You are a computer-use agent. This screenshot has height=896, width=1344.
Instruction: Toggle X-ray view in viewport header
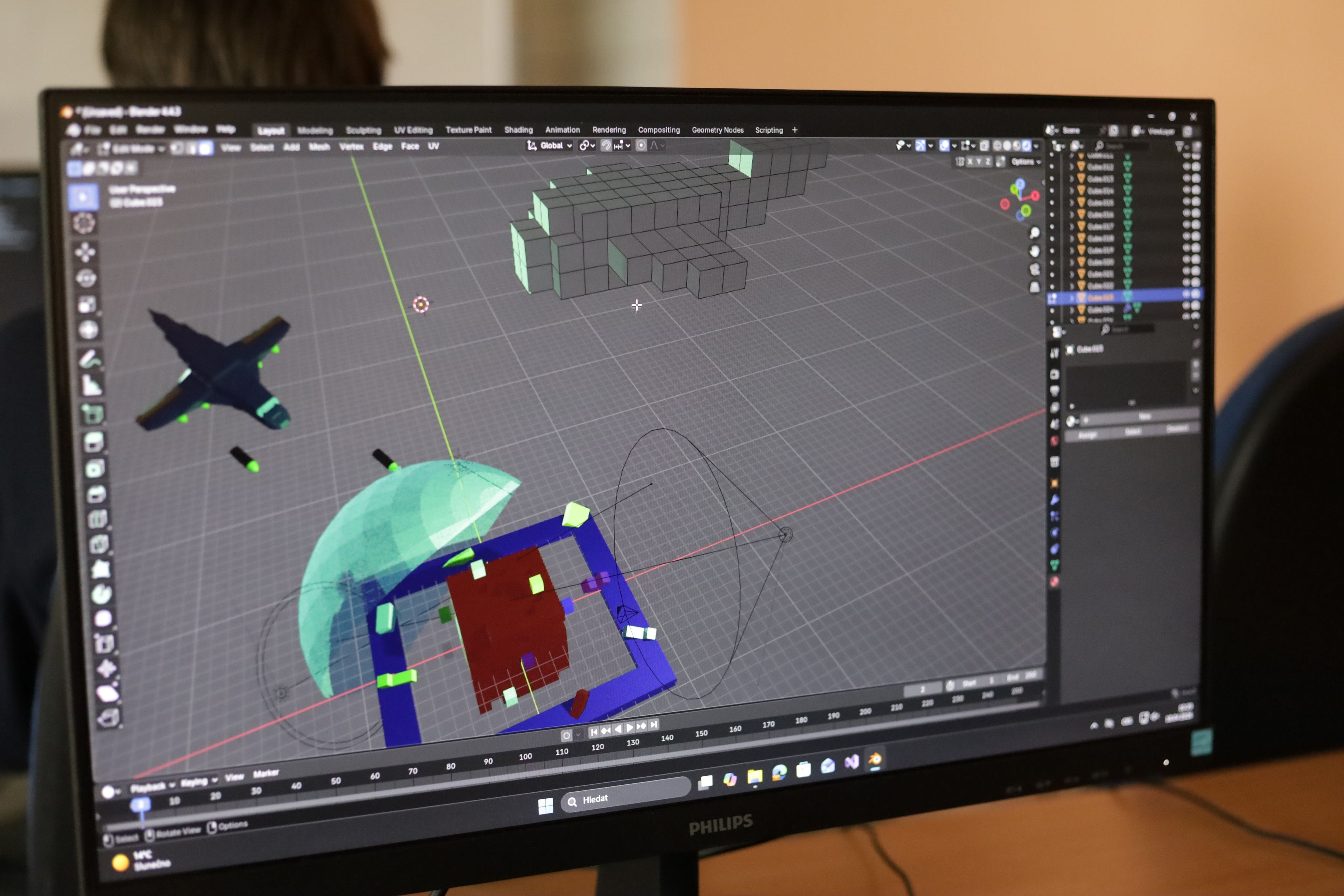click(x=984, y=146)
